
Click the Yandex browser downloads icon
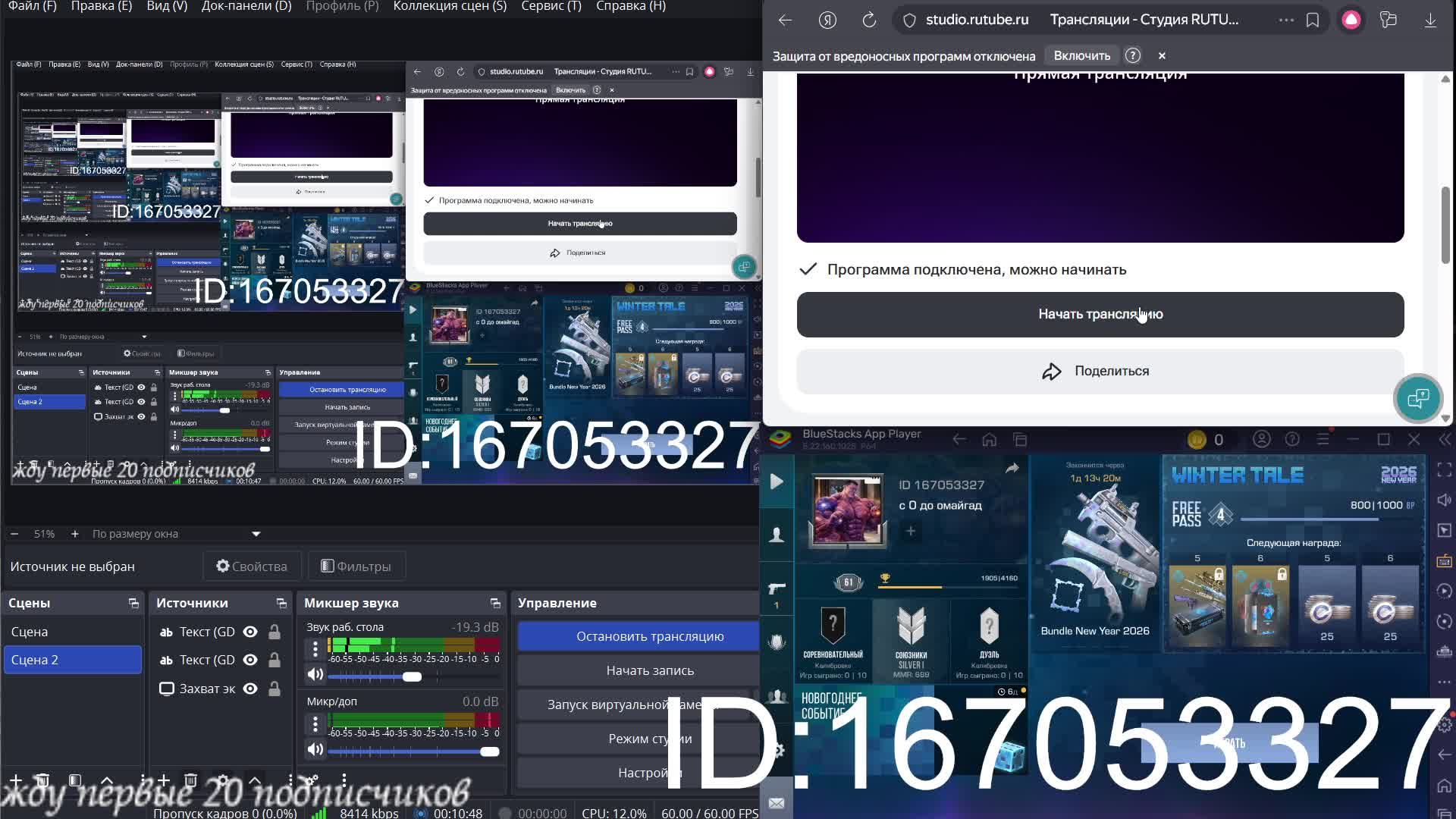(1430, 20)
